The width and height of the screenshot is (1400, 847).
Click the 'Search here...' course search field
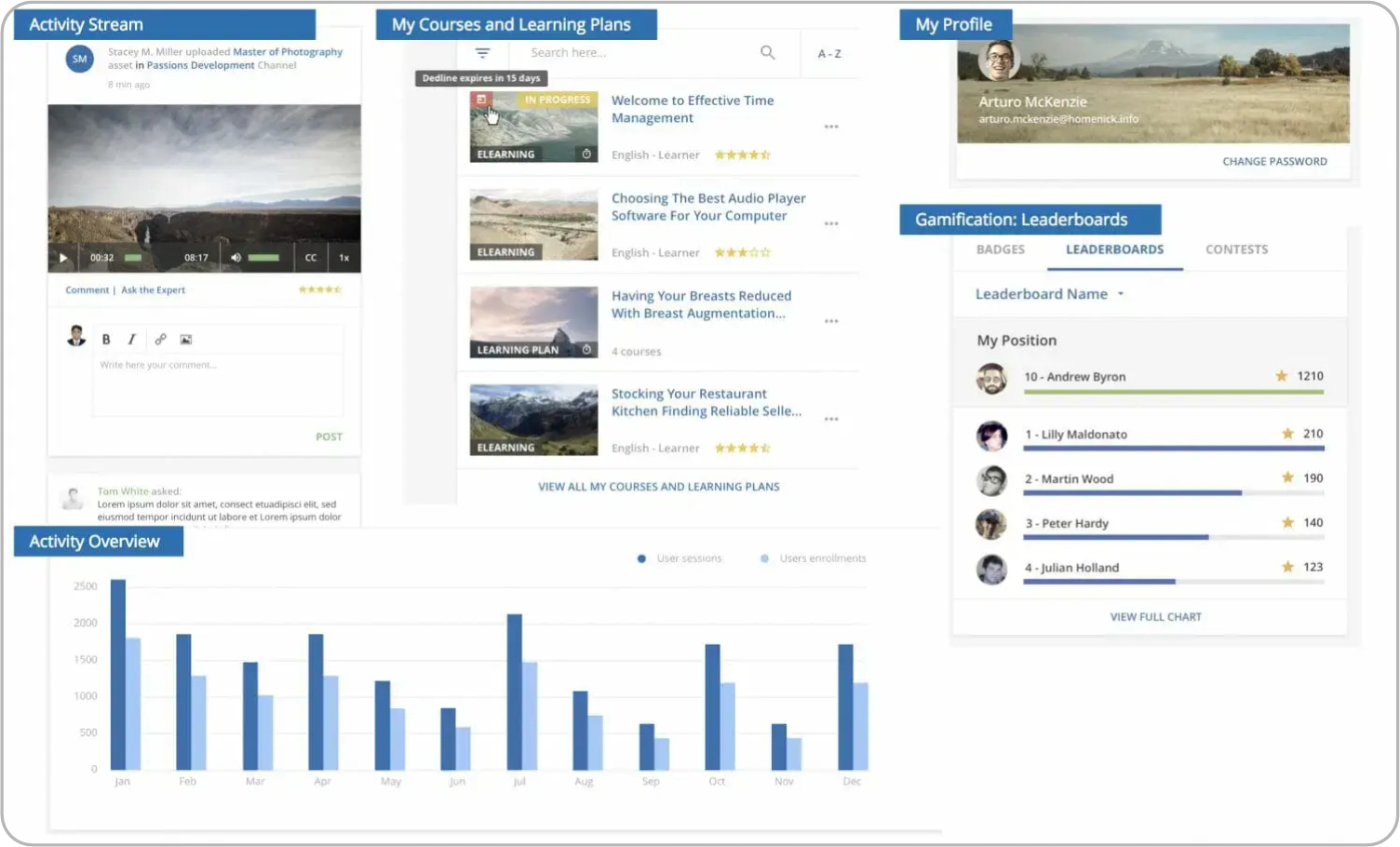tap(633, 53)
